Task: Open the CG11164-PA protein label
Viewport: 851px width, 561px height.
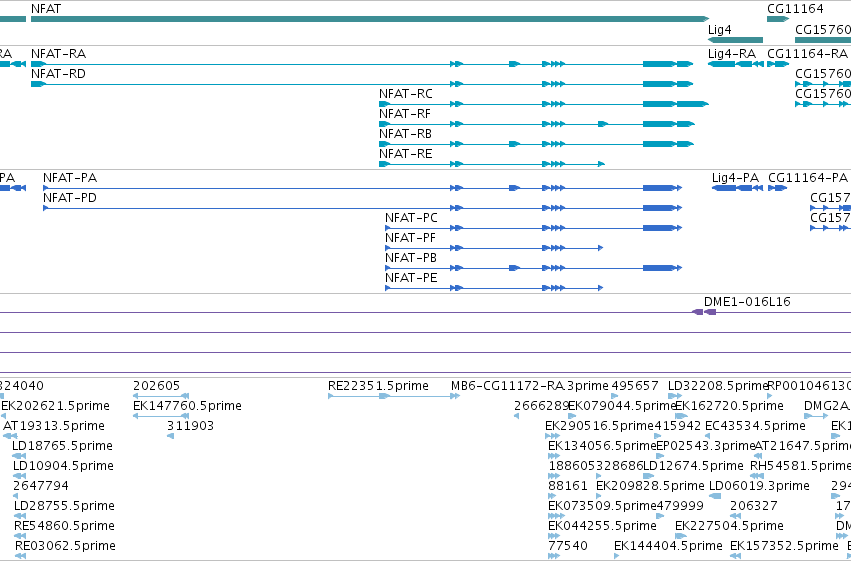Action: (x=808, y=178)
